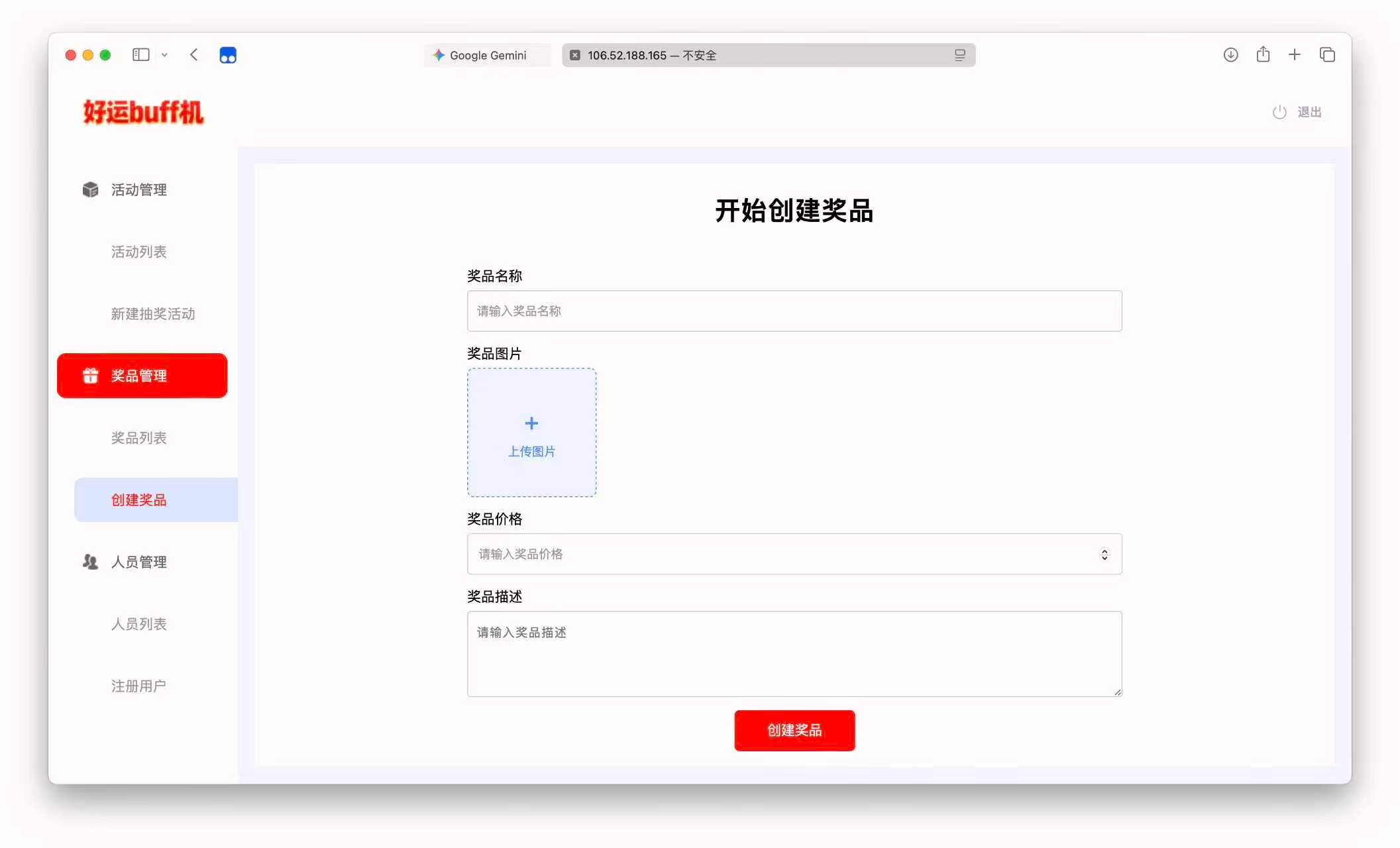Click 上传图片 upload box

(531, 433)
